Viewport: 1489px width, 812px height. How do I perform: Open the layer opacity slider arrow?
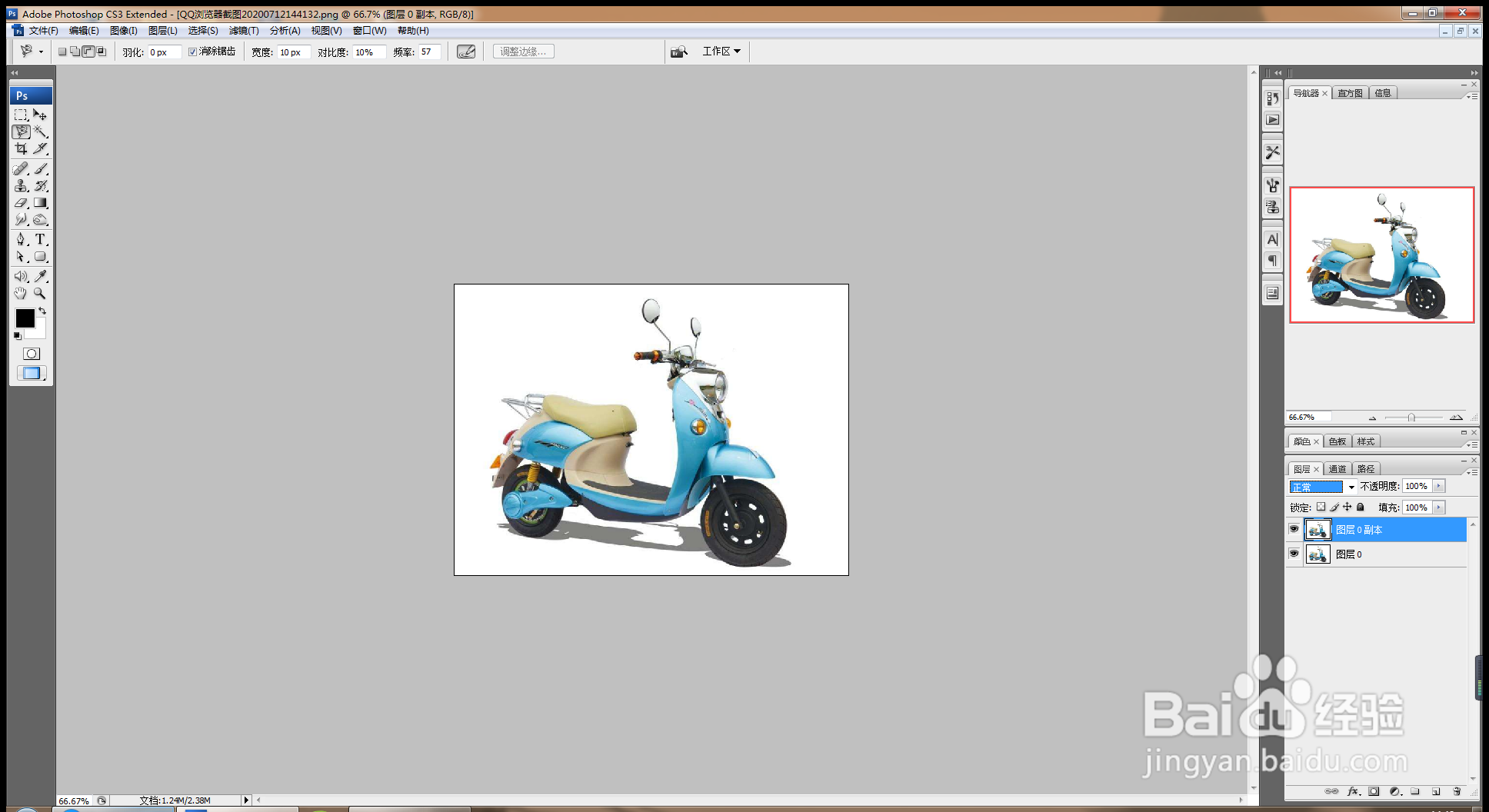(x=1439, y=486)
